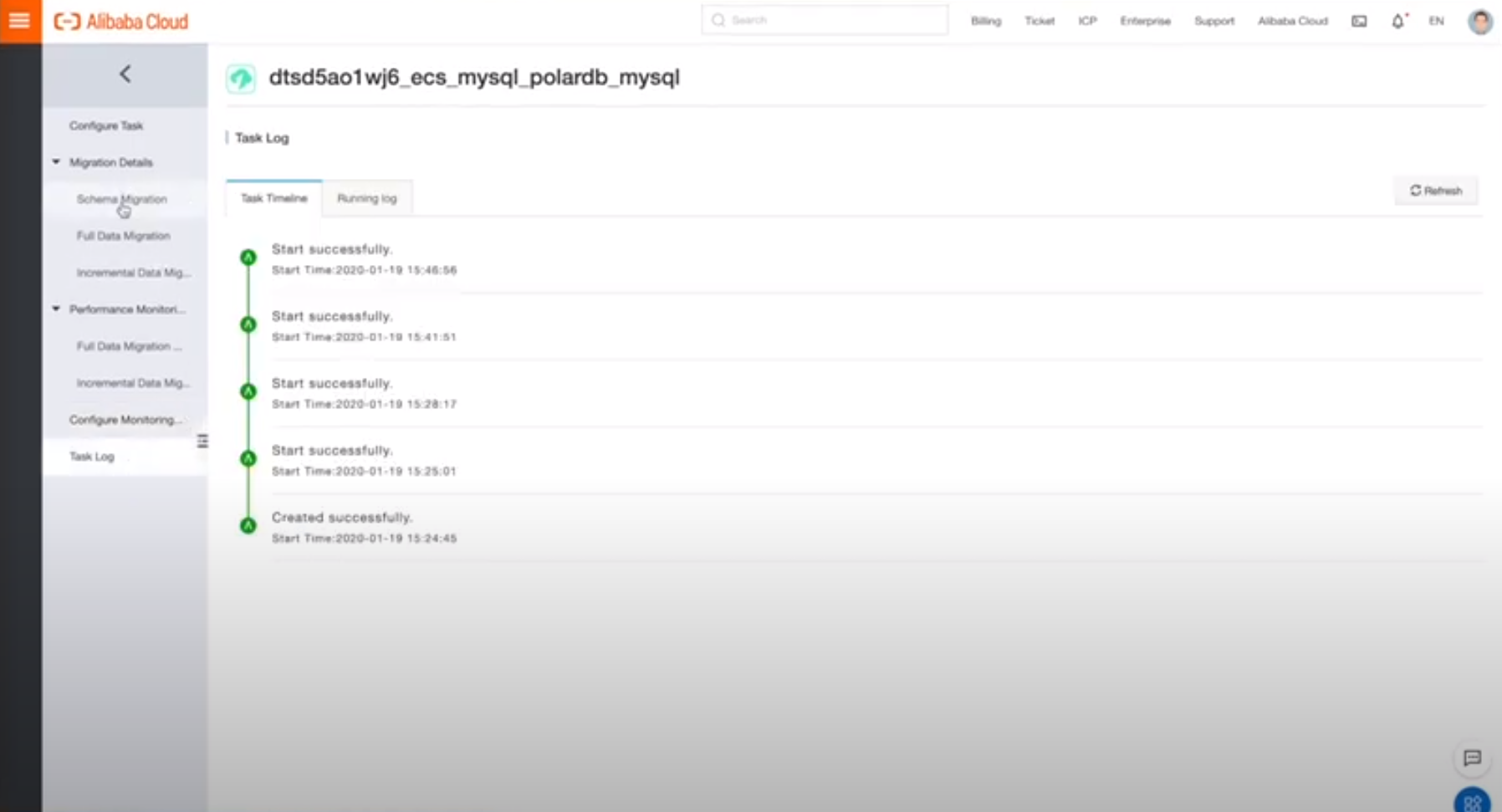
Task: Click the first green success marker on timeline
Action: (248, 258)
